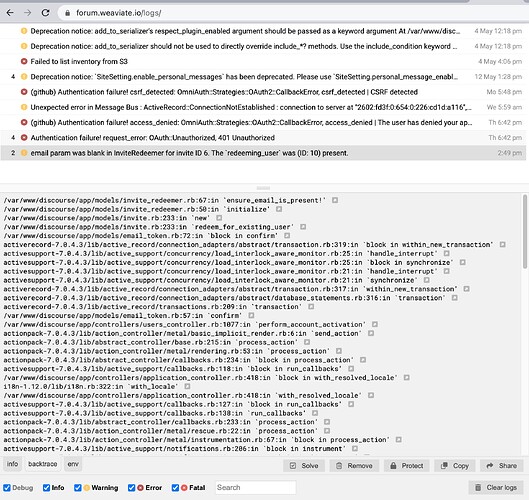Toggle the Warning filter checkbox
The image size is (529, 500).
[78, 488]
